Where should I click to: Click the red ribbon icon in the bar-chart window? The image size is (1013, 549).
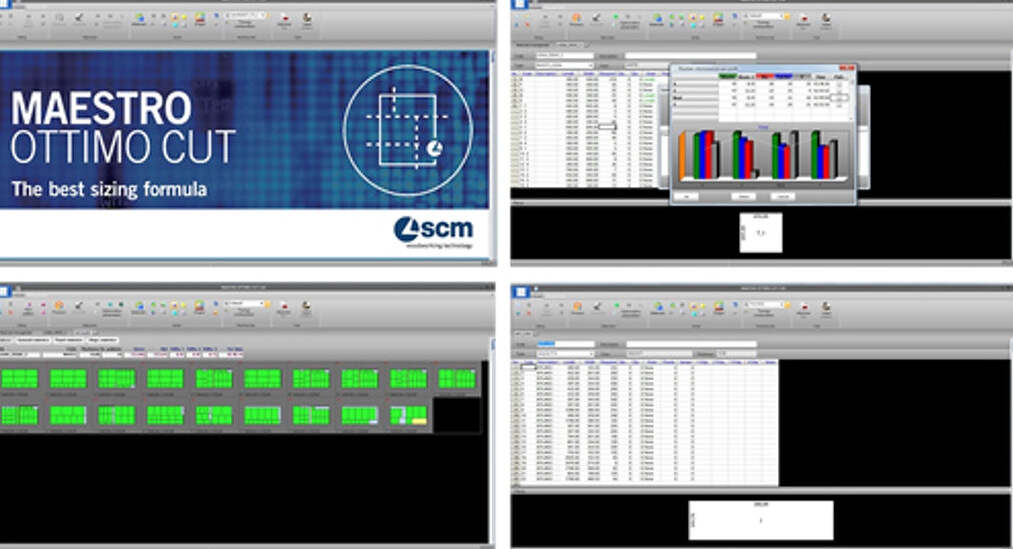804,19
